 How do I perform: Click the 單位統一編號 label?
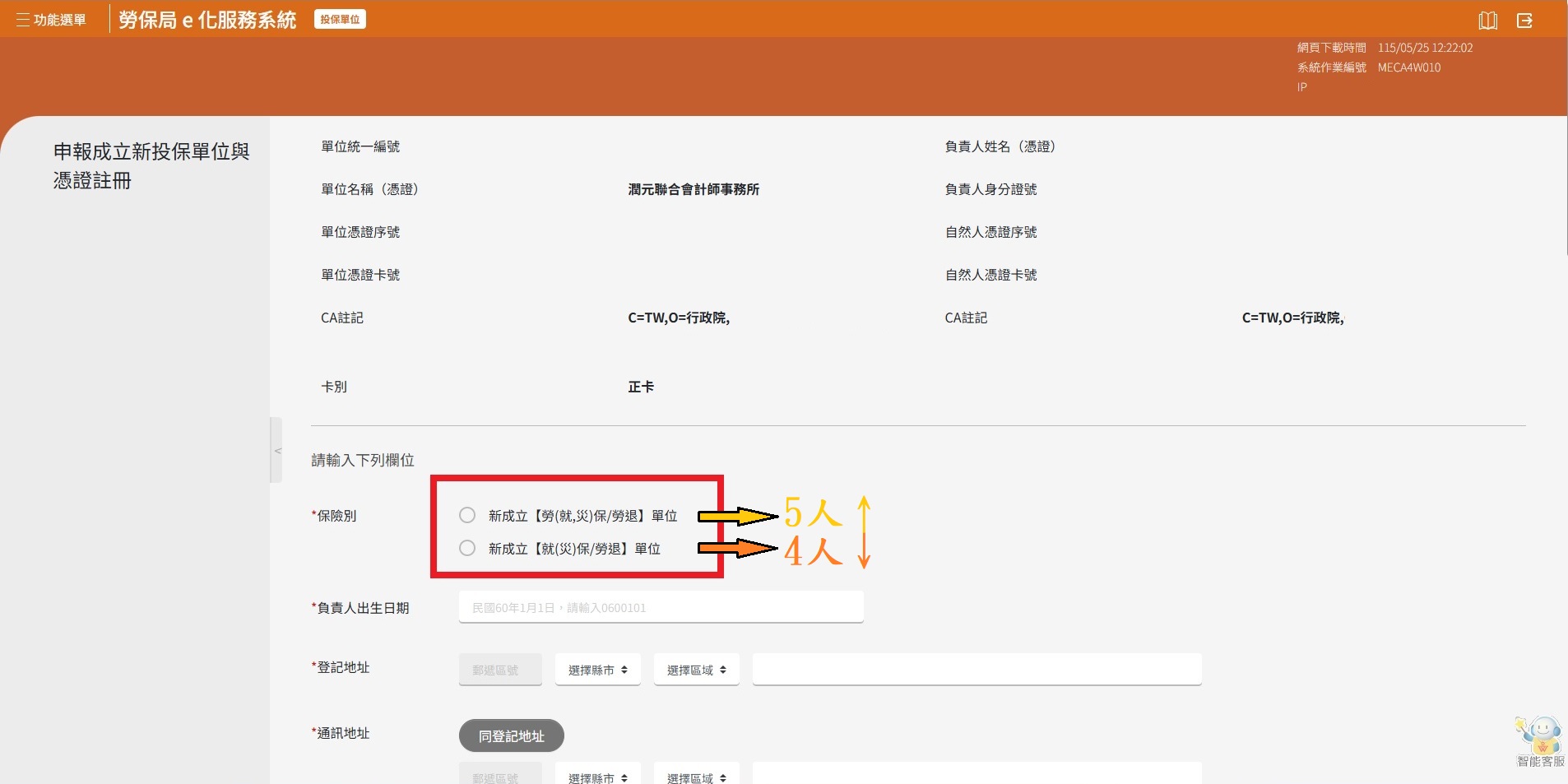coord(360,146)
